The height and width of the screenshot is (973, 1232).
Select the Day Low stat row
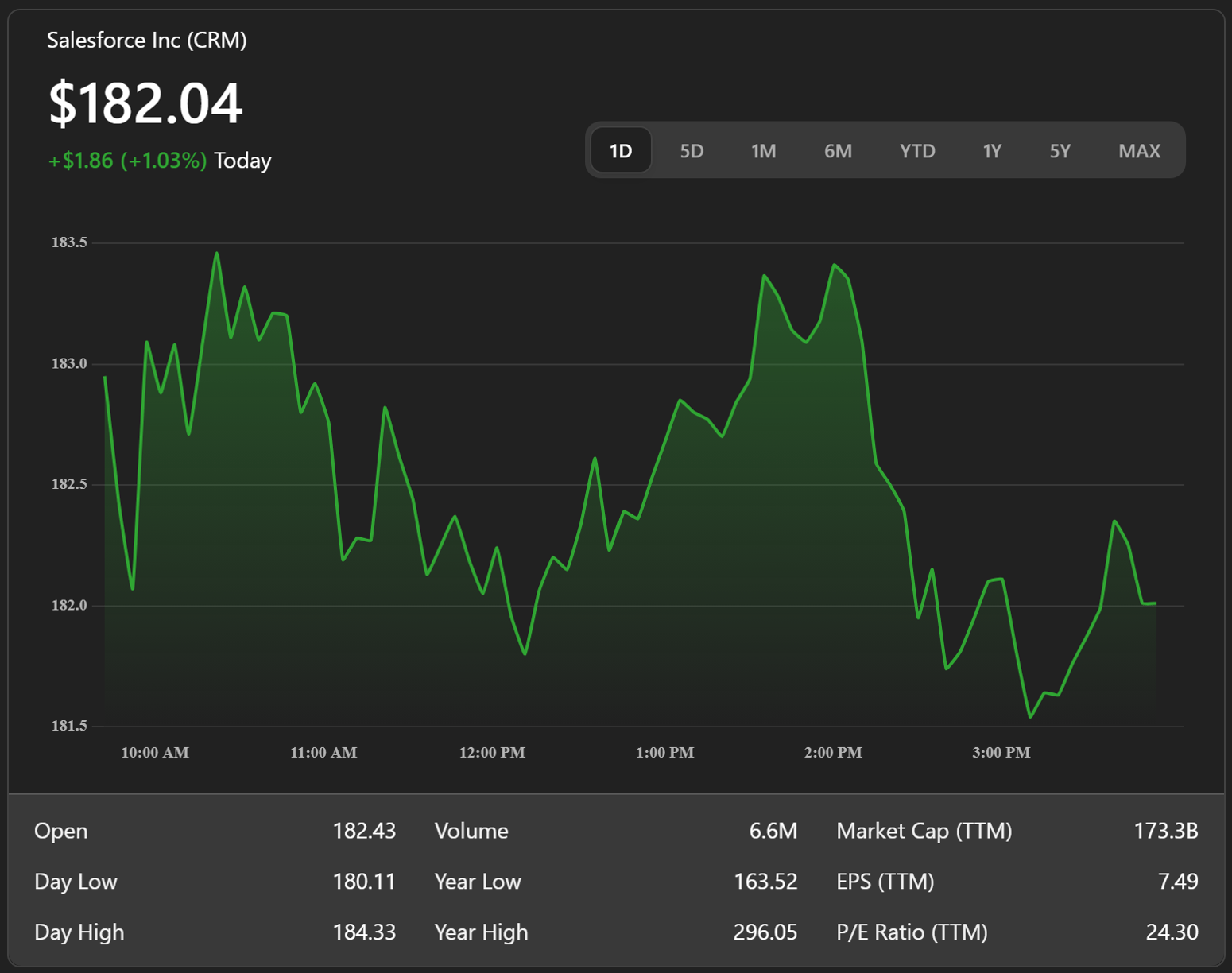pyautogui.click(x=215, y=882)
